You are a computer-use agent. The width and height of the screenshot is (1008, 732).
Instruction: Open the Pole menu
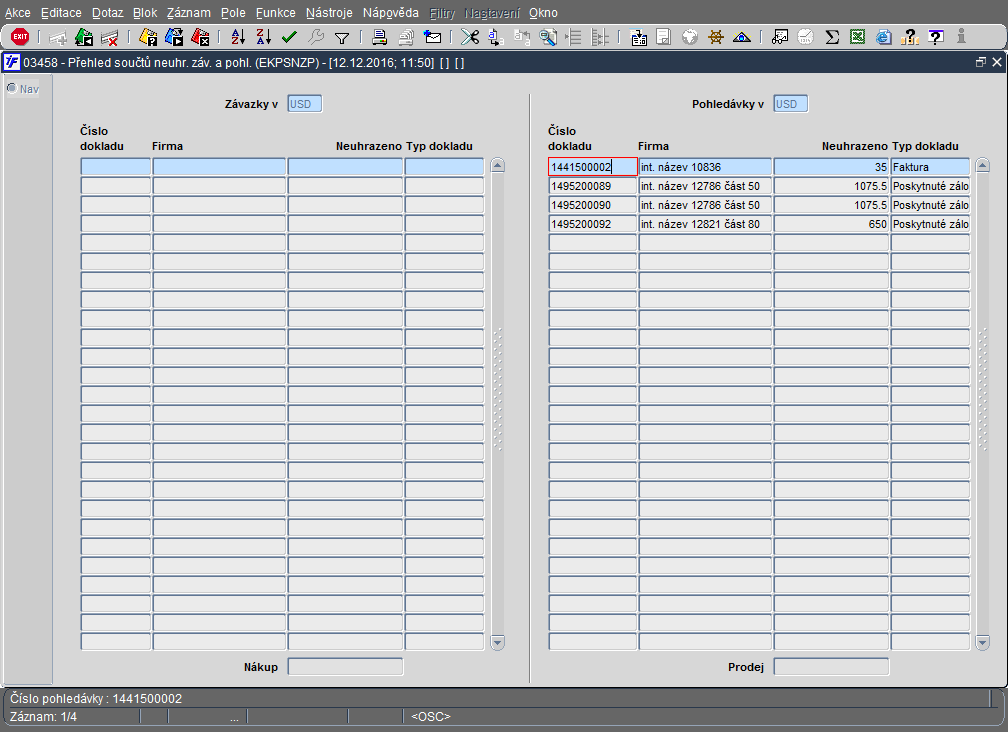(233, 13)
